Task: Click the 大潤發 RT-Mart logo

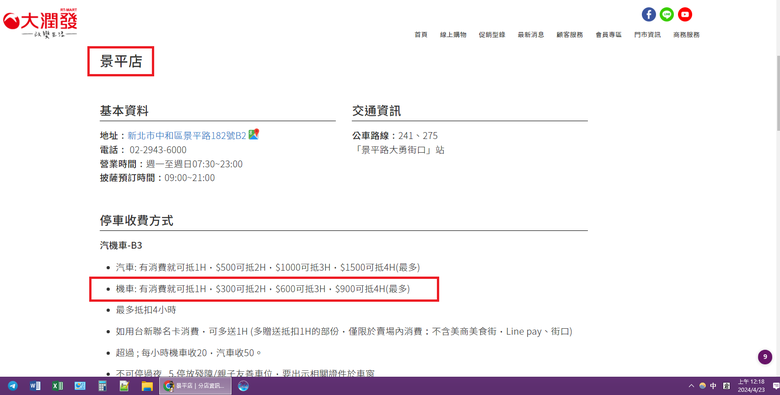Action: point(40,23)
